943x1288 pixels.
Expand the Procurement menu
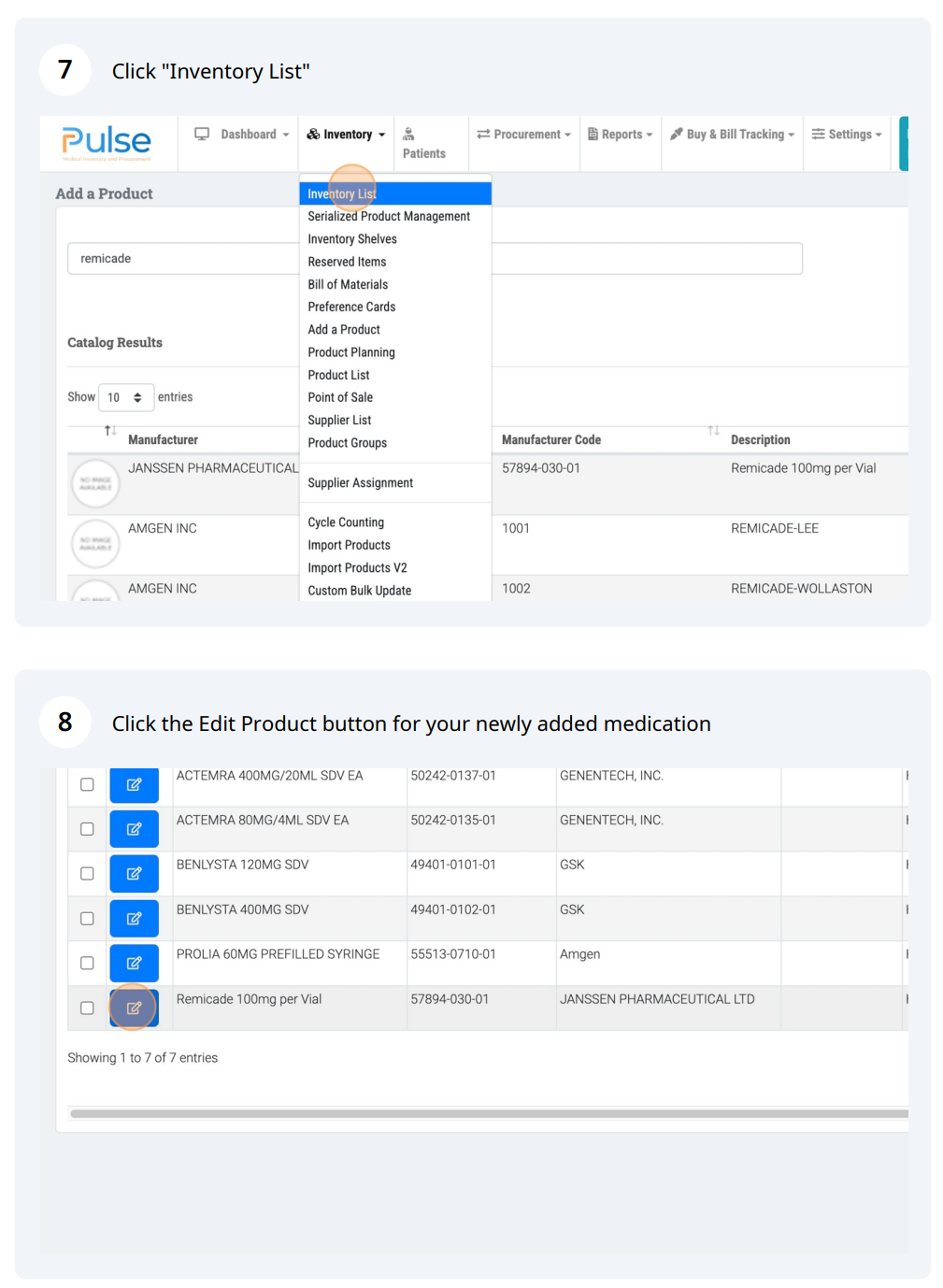pyautogui.click(x=523, y=135)
